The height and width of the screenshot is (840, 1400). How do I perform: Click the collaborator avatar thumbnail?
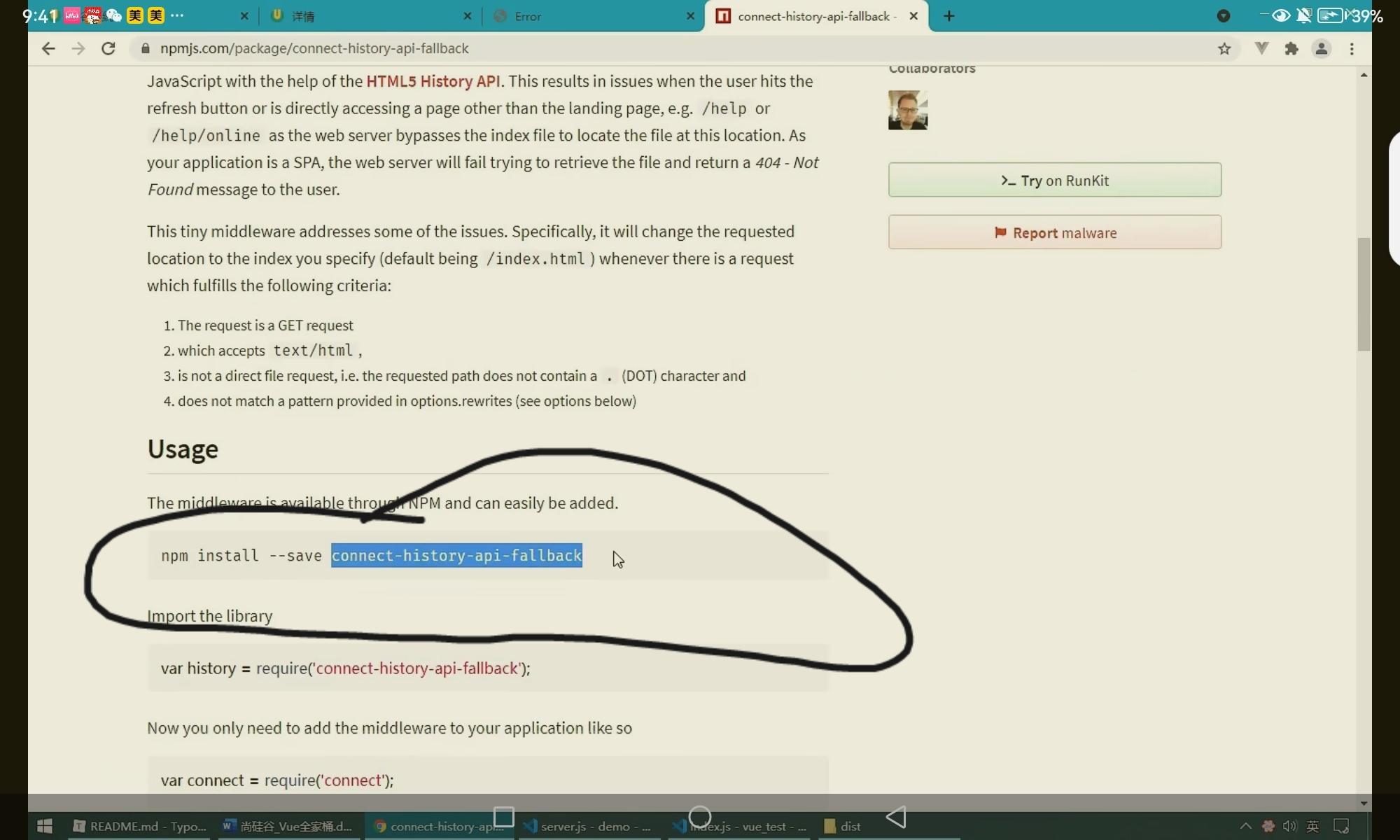point(907,110)
